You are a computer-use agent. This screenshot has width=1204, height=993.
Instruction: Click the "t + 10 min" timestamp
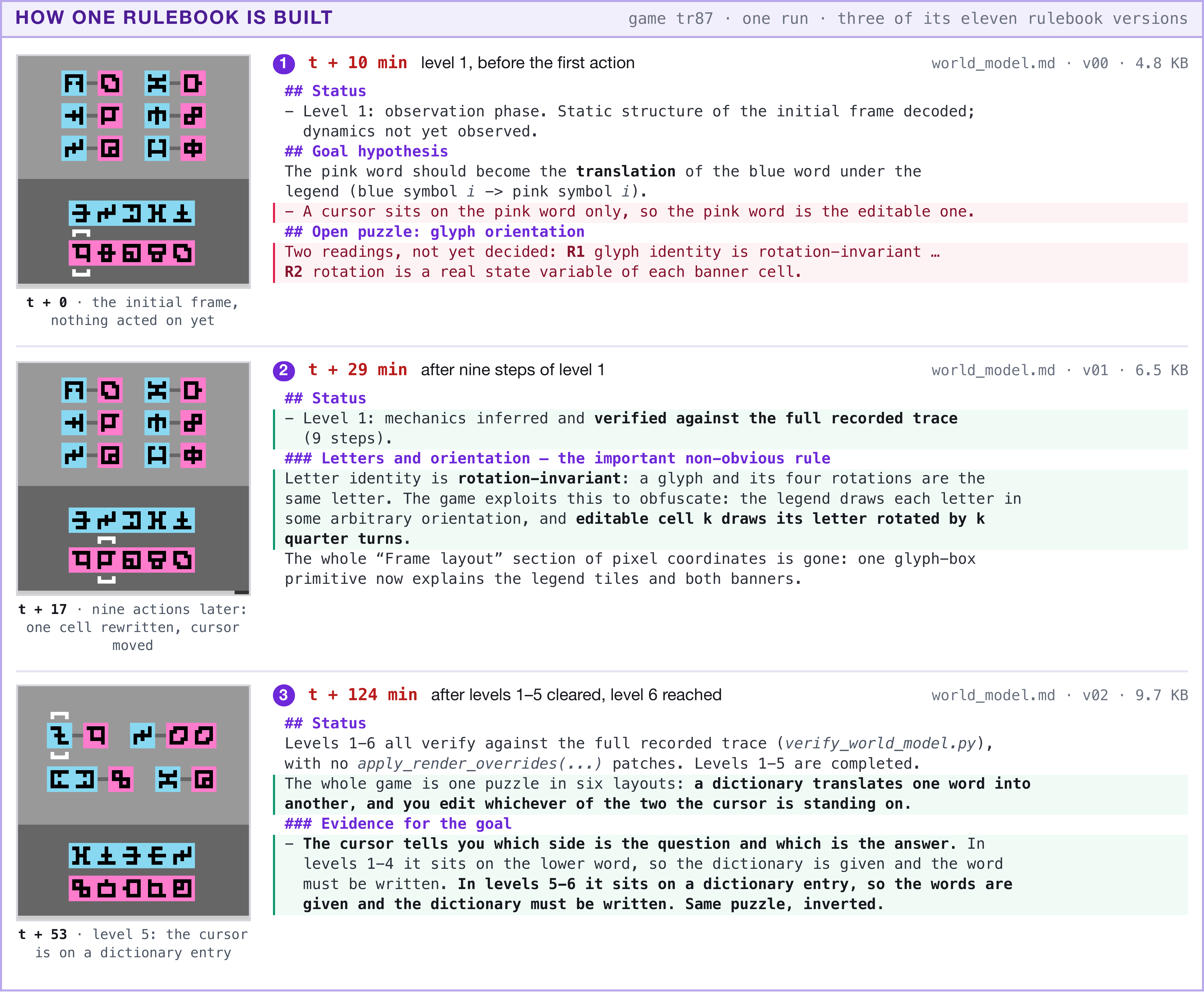click(x=357, y=63)
